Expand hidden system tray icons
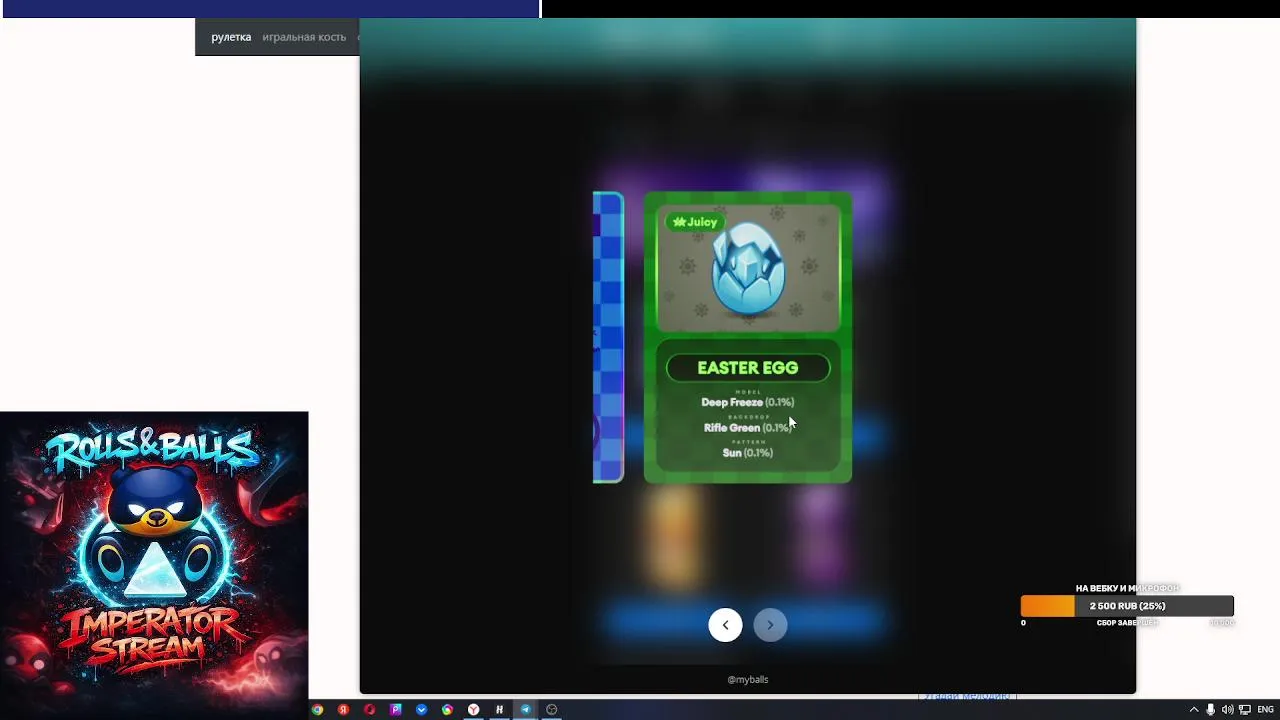Screen dimensions: 1280x720 (1193, 710)
